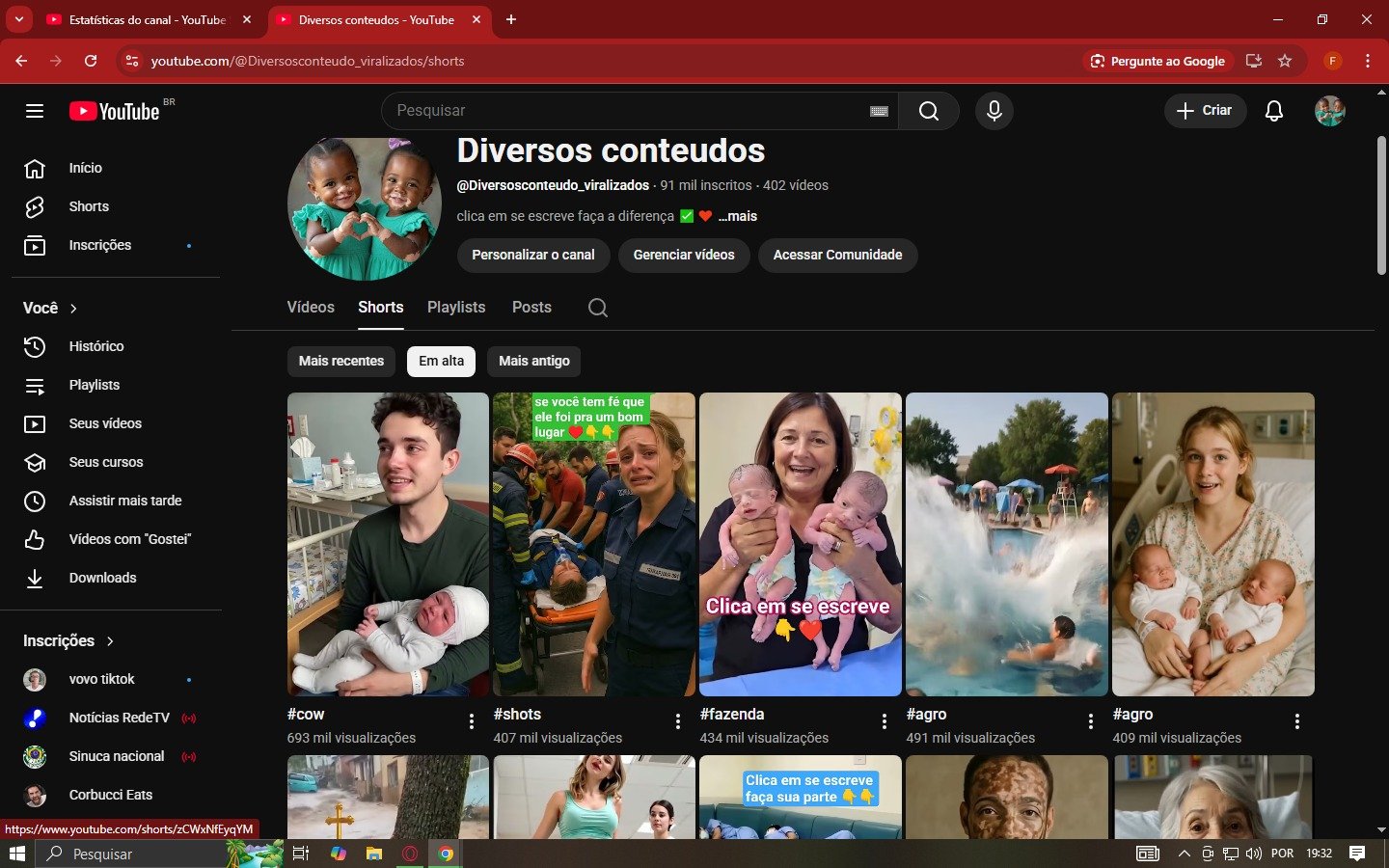Click the Gerenciar vídeos button

tap(683, 255)
